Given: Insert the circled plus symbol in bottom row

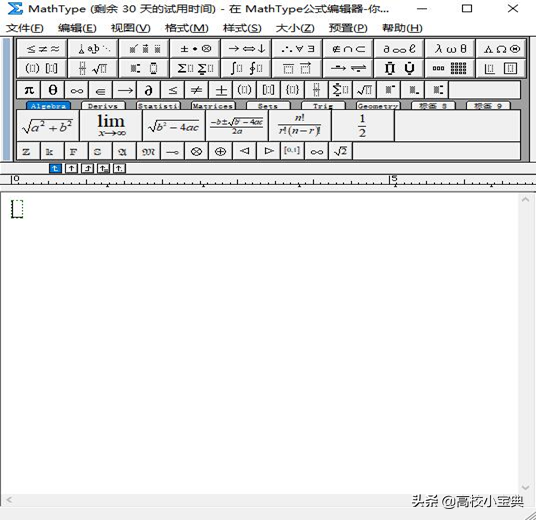Looking at the screenshot, I should [220, 151].
